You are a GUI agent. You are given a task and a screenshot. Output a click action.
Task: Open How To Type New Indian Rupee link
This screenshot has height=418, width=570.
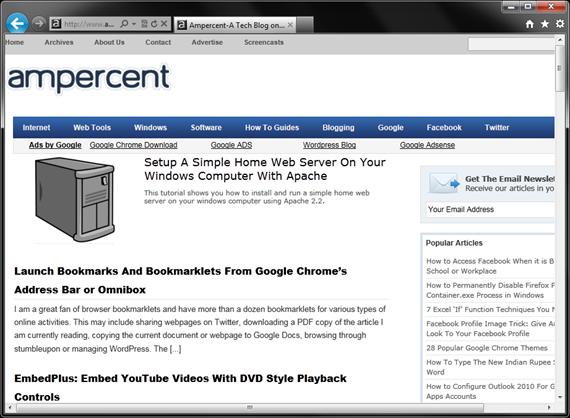[490, 367]
